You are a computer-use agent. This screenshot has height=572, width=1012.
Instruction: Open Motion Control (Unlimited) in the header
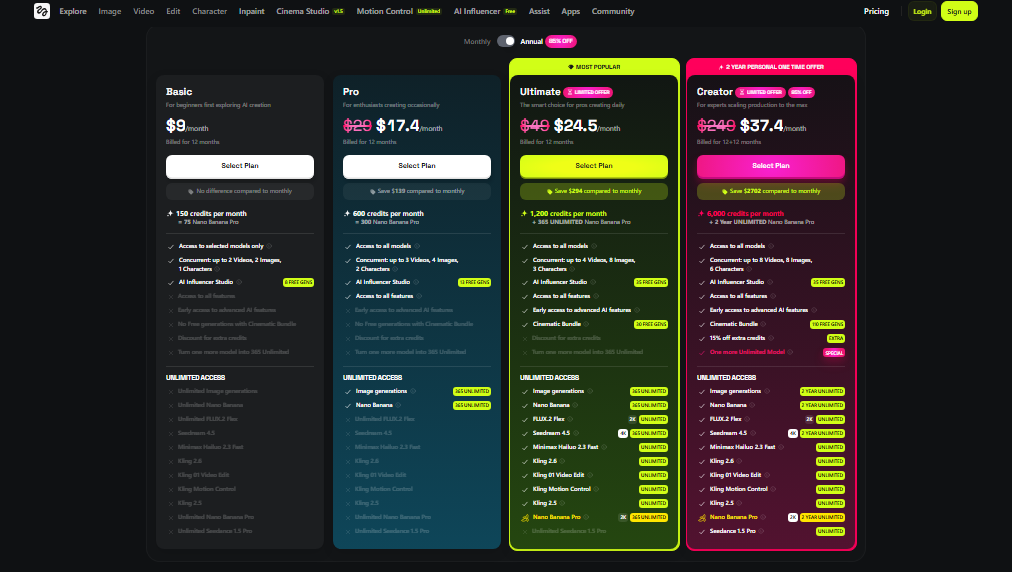[x=399, y=11]
